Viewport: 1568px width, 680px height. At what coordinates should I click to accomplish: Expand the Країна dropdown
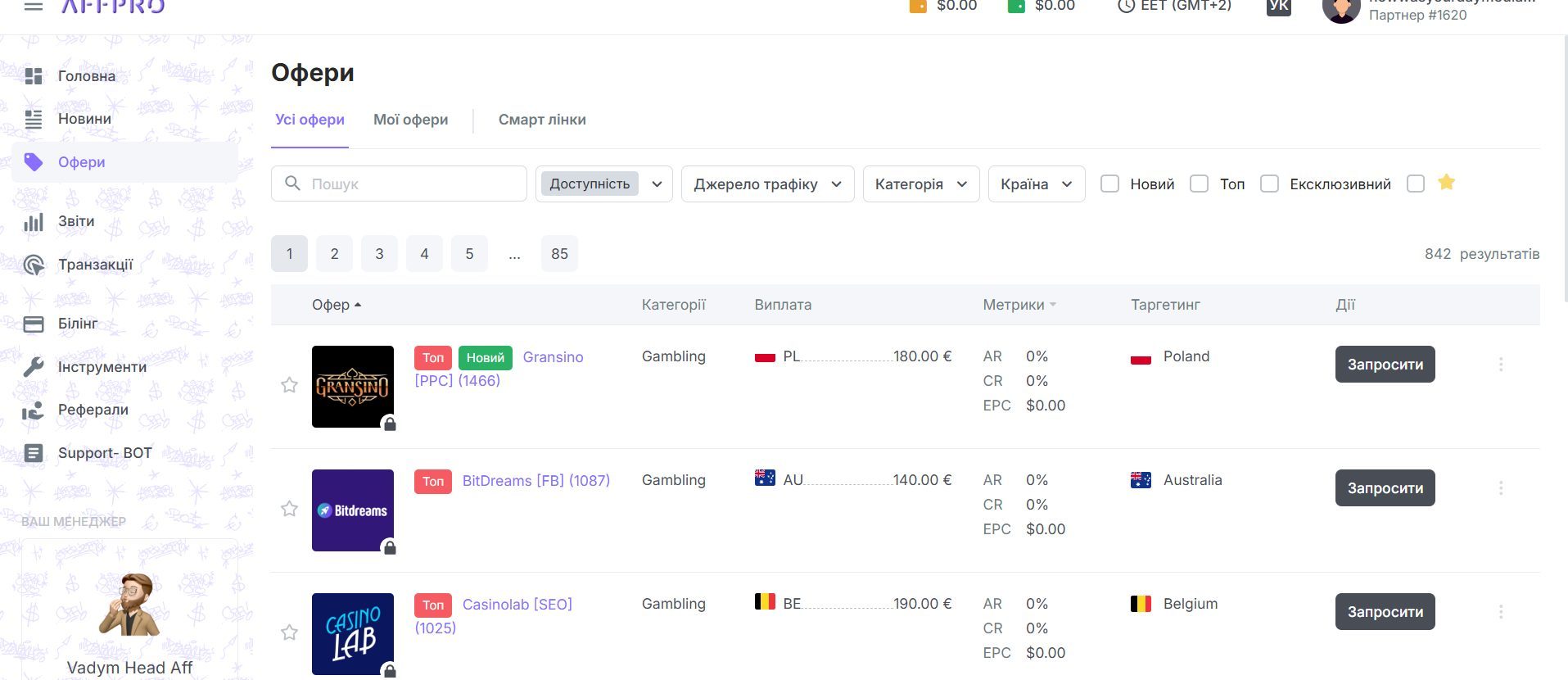(1036, 184)
